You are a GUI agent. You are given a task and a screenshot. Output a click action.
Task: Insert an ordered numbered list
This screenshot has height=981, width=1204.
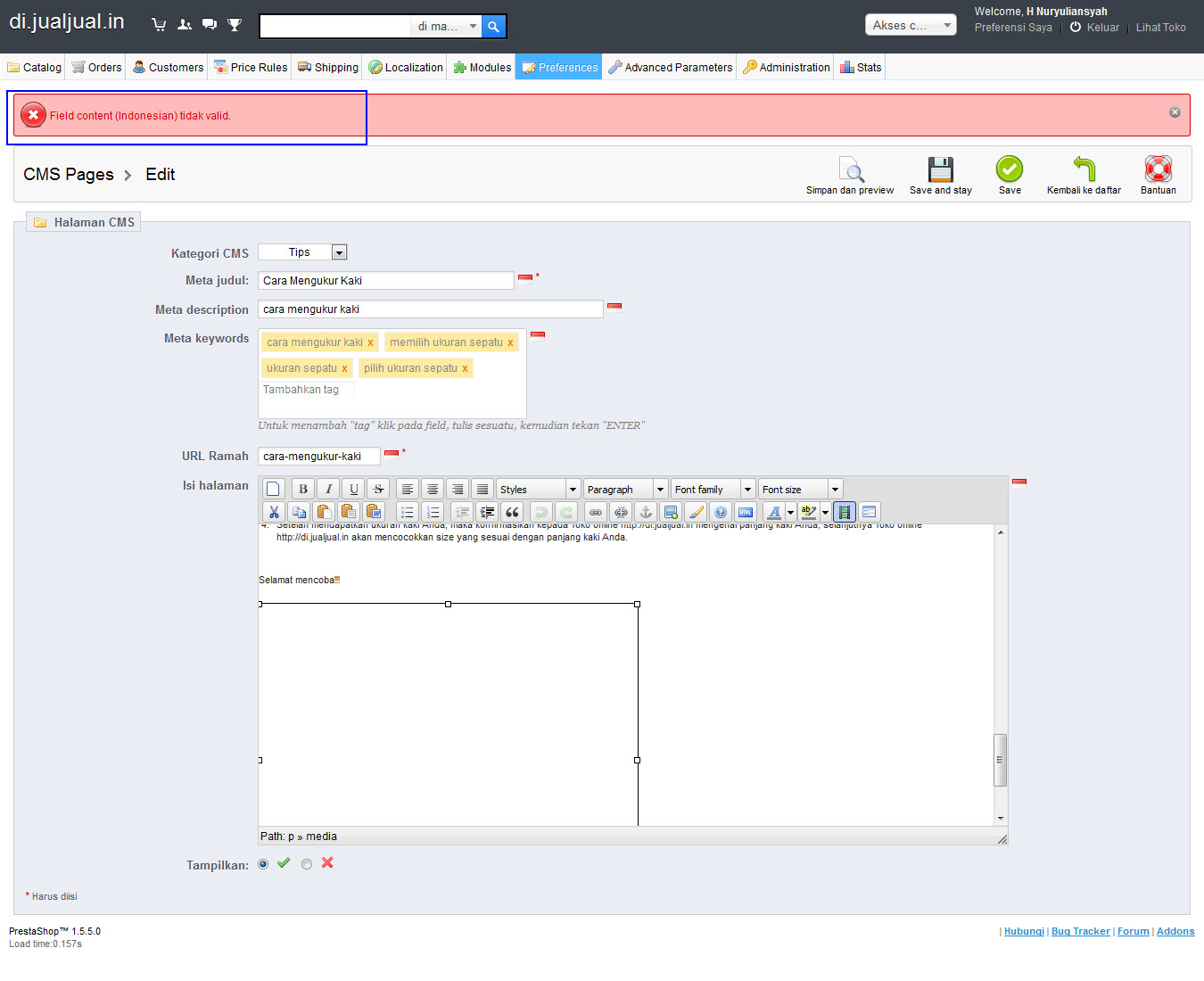[433, 512]
